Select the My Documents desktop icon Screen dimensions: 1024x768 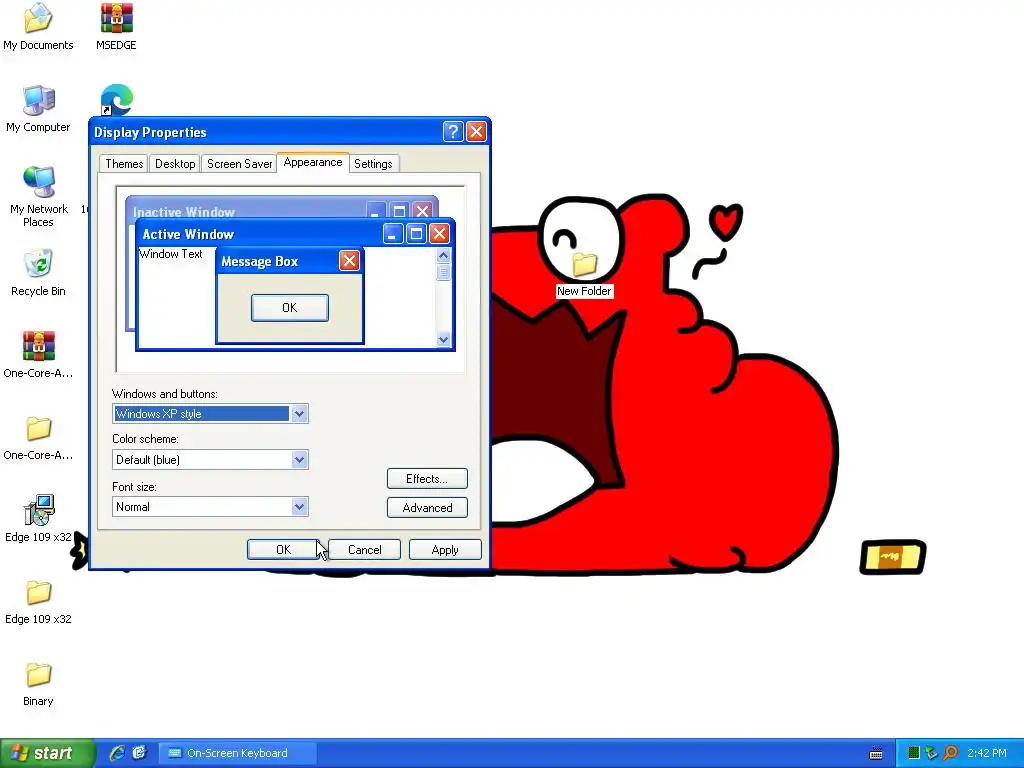[38, 26]
